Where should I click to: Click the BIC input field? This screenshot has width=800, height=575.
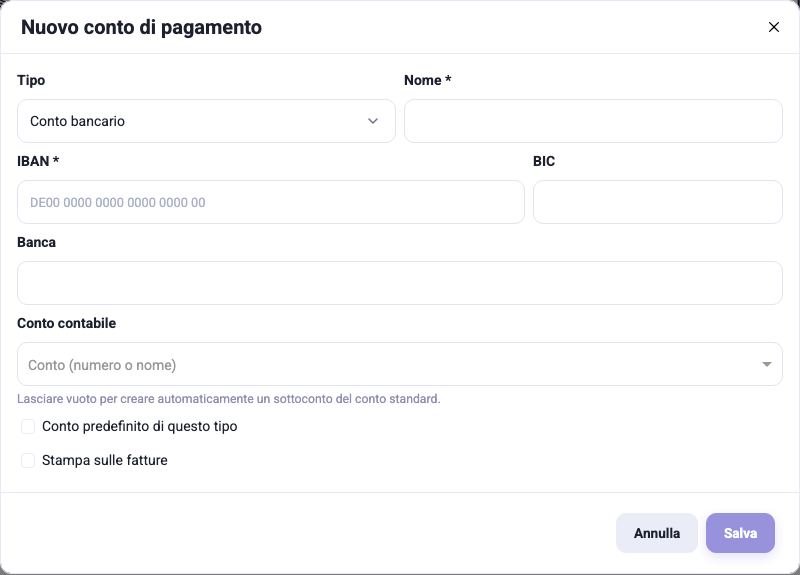658,202
